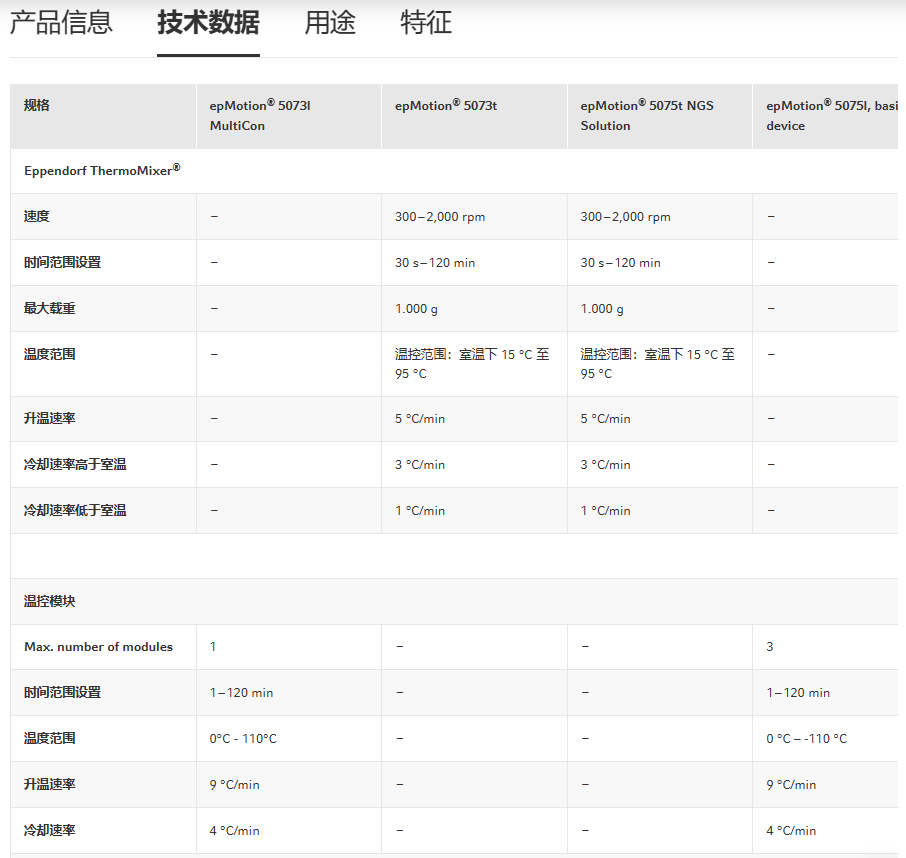The width and height of the screenshot is (906, 858).
Task: Select the Eppendorf ThermoMixer section row
Action: [102, 171]
